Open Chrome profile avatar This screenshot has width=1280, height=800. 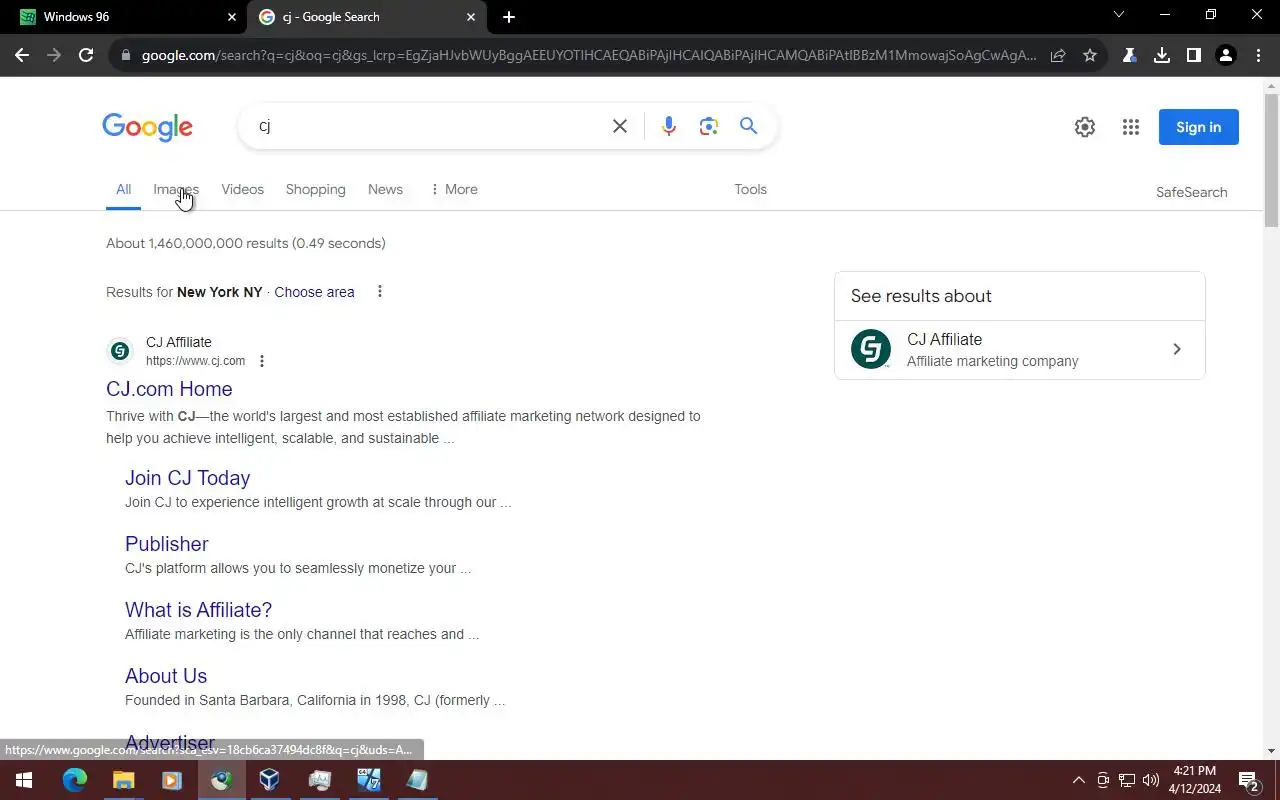coord(1226,55)
